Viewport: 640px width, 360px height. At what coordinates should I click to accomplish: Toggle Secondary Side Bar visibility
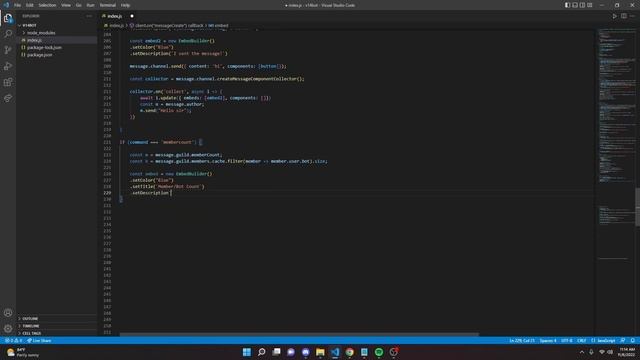582,5
